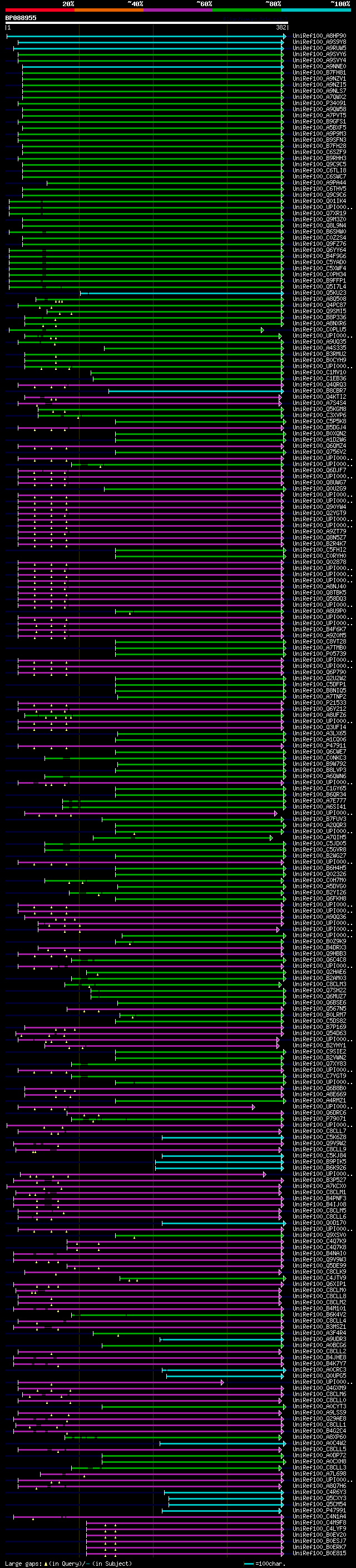Choose the UniRef100_A9NLS7 hit
The image size is (356, 1568).
coord(319,91)
